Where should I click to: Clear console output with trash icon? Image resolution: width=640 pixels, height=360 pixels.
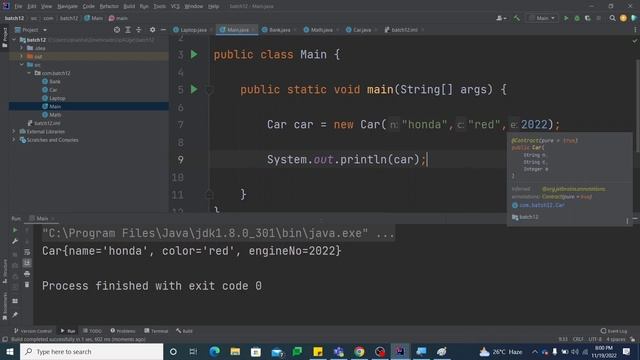tap(27, 284)
